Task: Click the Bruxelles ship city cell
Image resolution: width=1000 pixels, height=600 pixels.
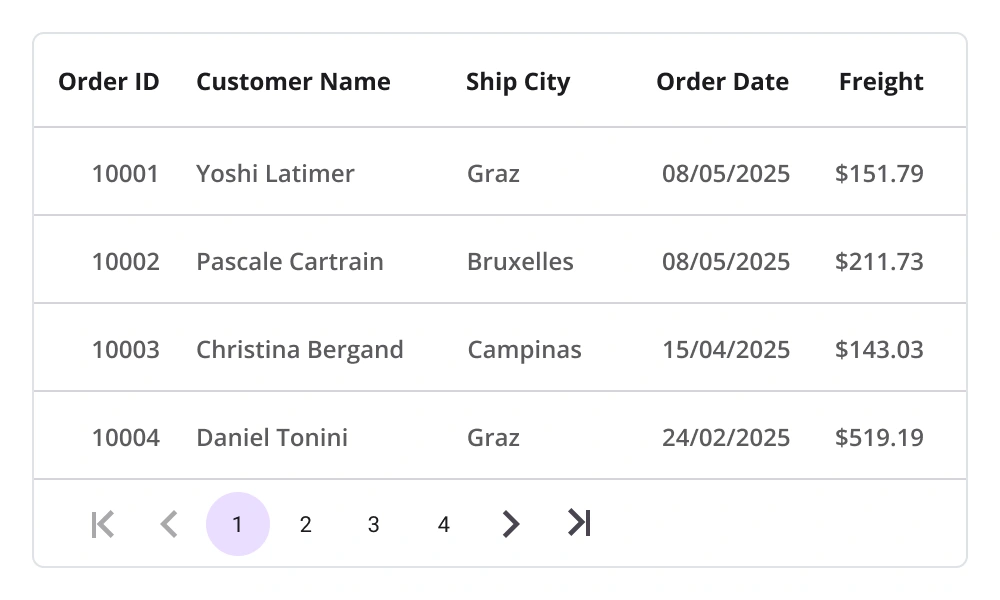Action: (x=520, y=262)
